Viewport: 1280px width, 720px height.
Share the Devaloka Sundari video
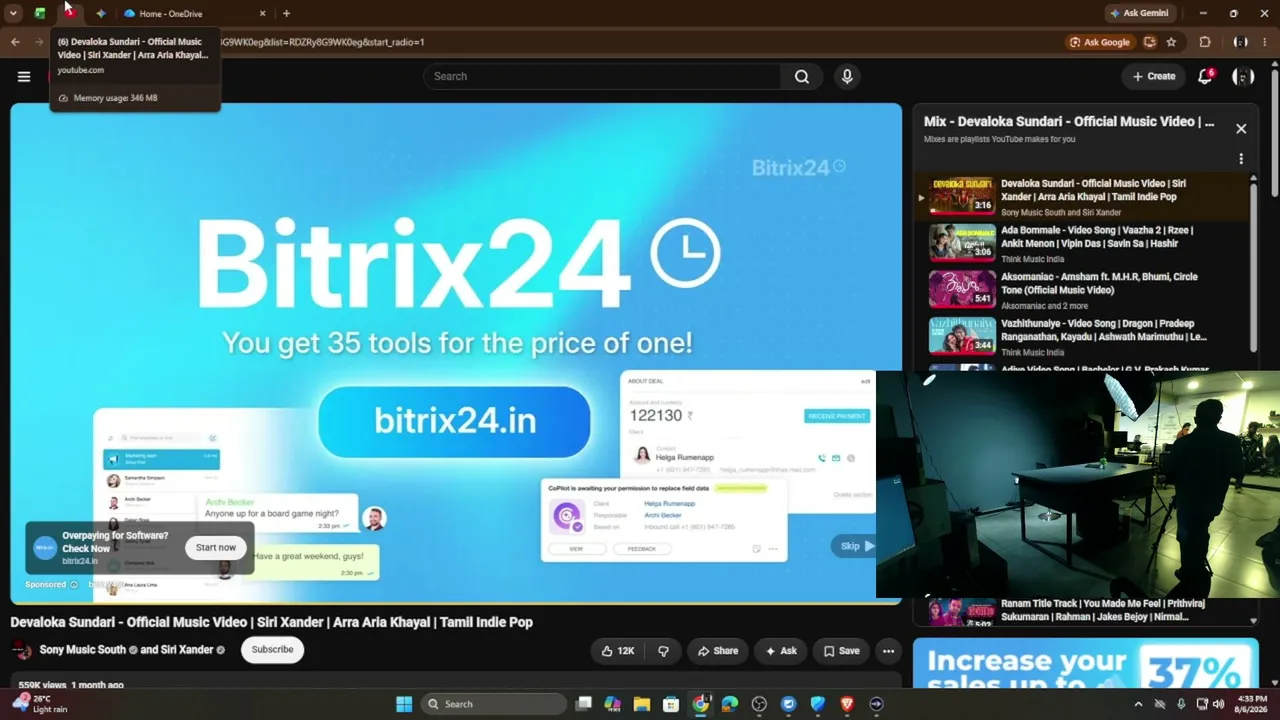coord(717,650)
